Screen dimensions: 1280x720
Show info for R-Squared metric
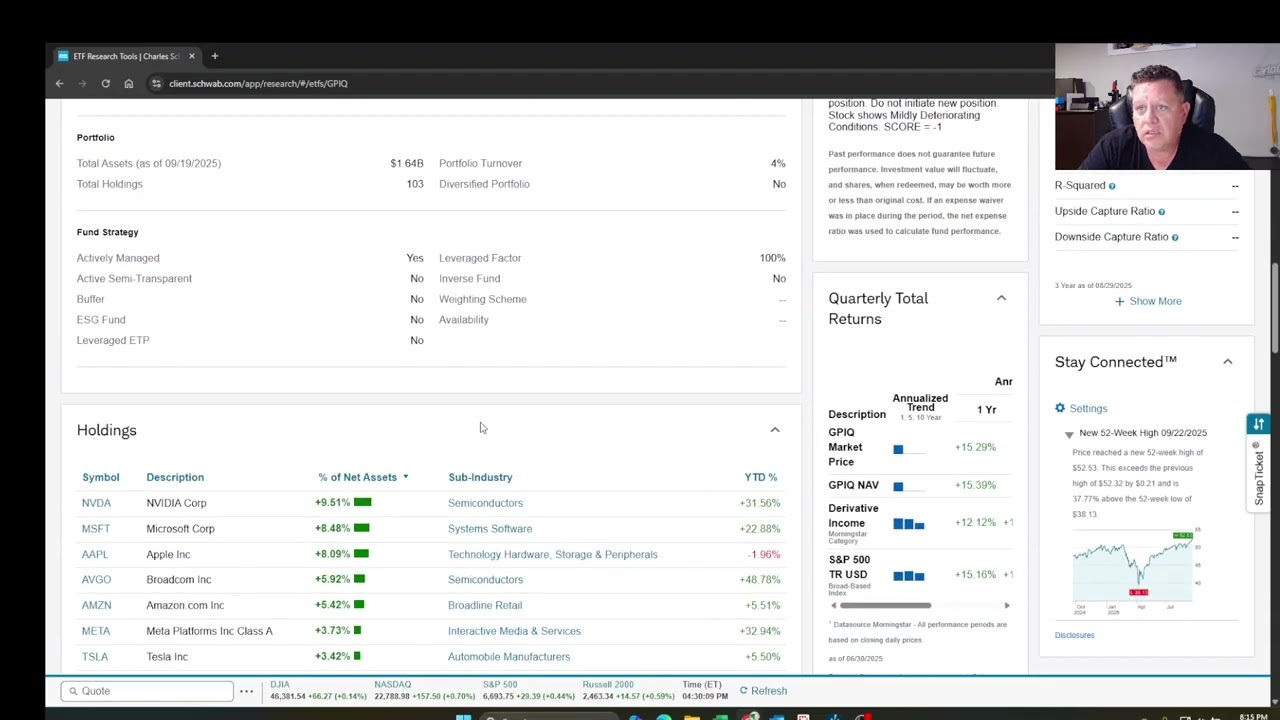click(1111, 186)
